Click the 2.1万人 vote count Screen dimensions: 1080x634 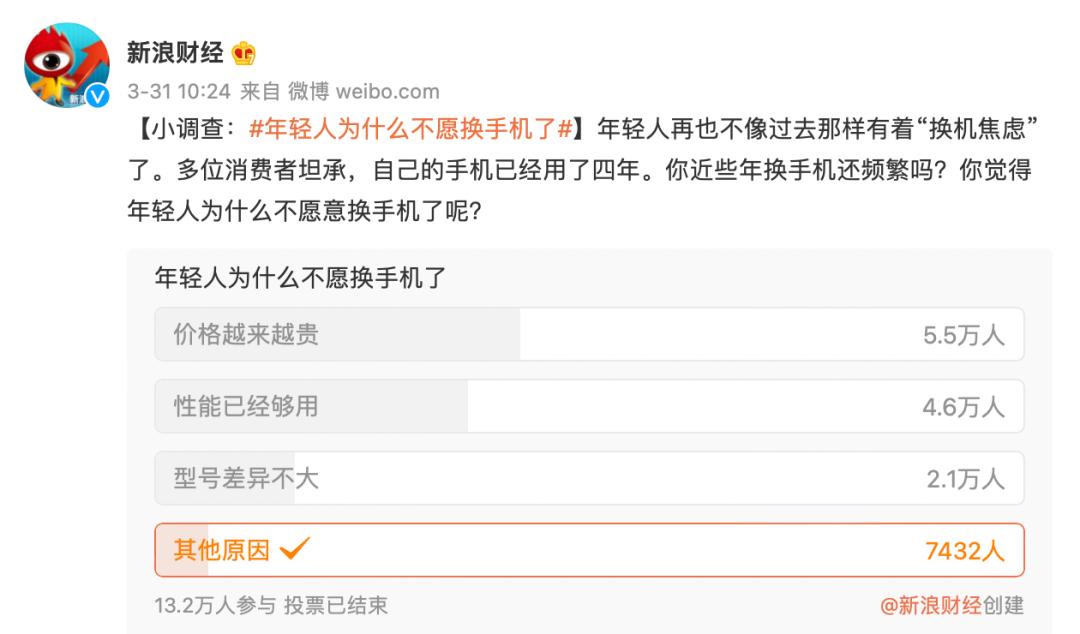pyautogui.click(x=964, y=479)
